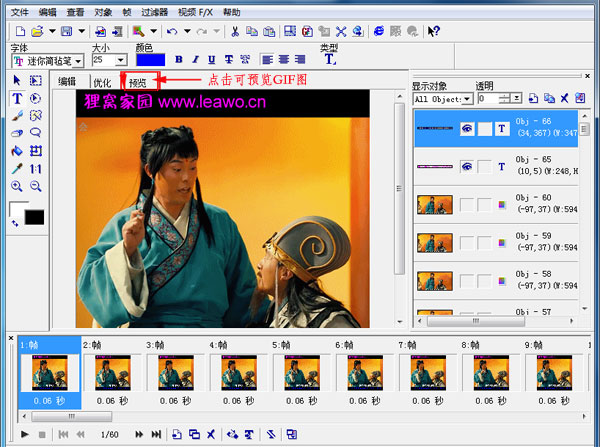Toggle Strikethrough text formatting

228,59
